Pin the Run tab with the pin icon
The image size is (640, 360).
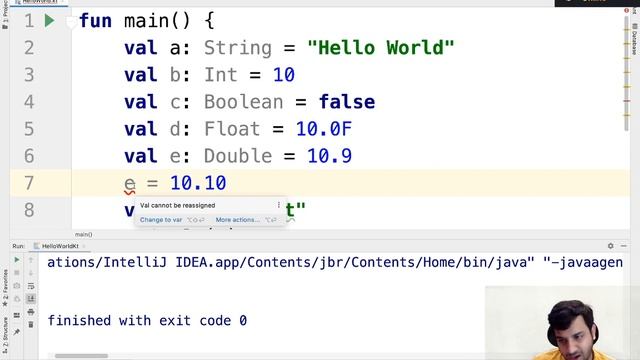(17, 332)
